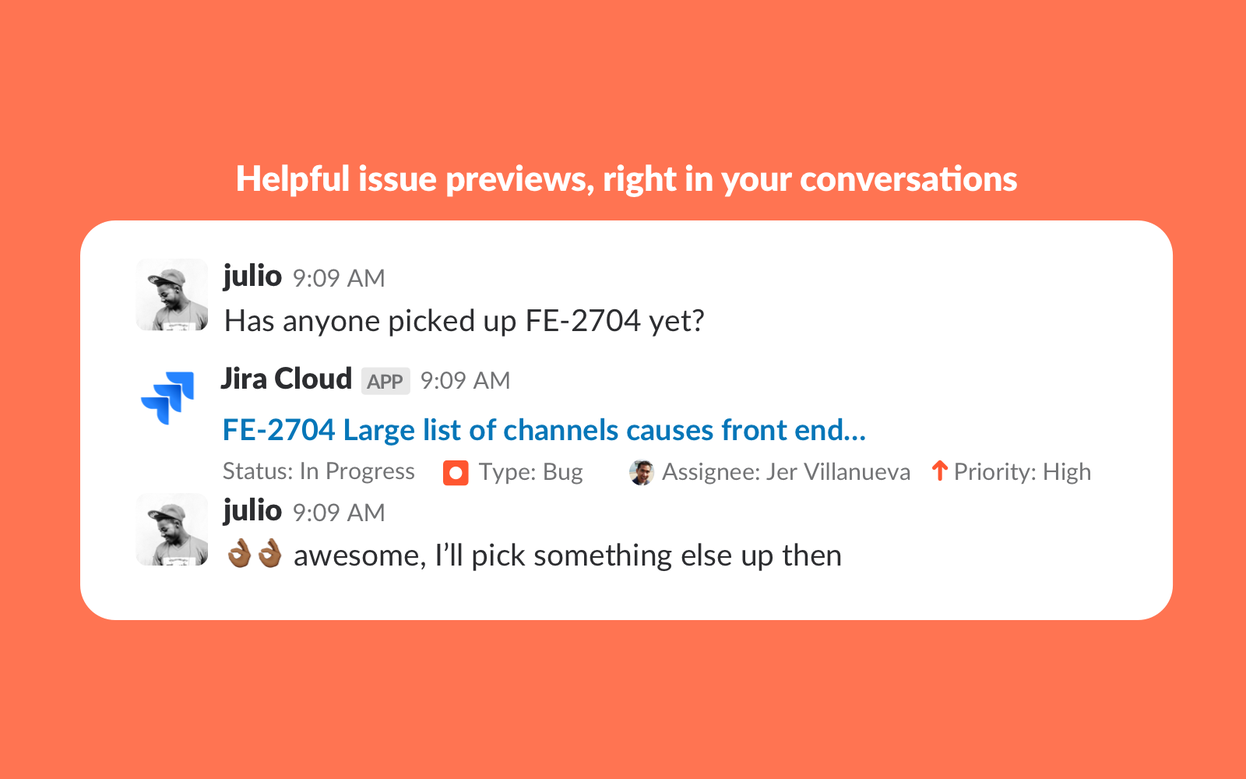
Task: Click the second OK hand emoji
Action: 270,554
